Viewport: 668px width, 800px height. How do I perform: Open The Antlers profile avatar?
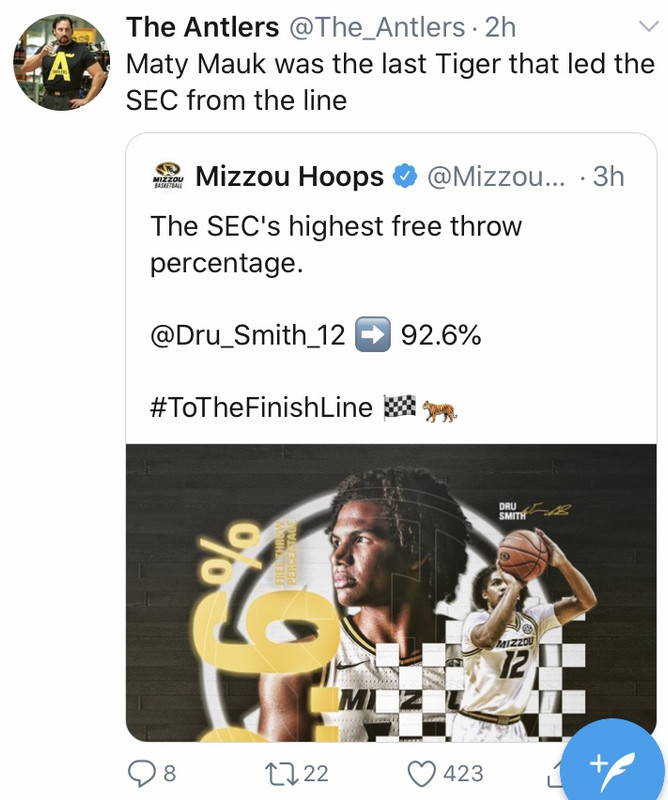click(x=60, y=61)
